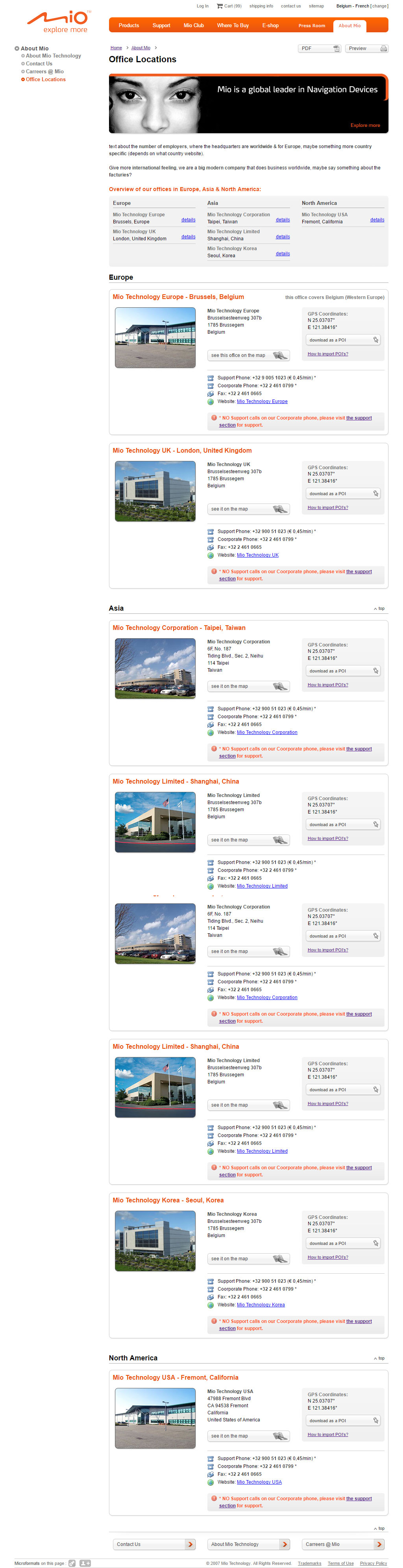The height and width of the screenshot is (1568, 403).
Task: Click the Mio explore more logo
Action: click(59, 21)
